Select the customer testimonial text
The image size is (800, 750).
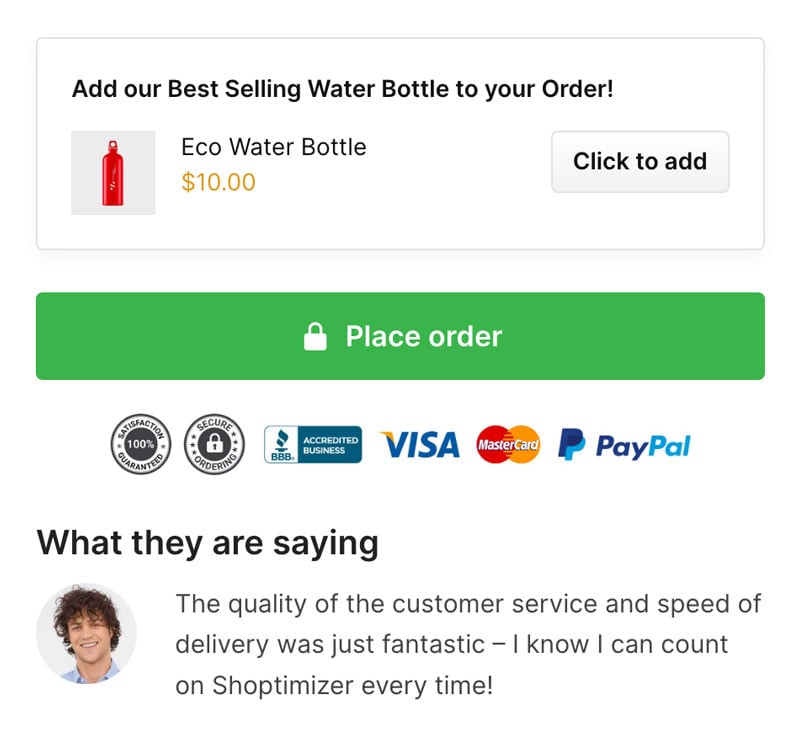[468, 645]
